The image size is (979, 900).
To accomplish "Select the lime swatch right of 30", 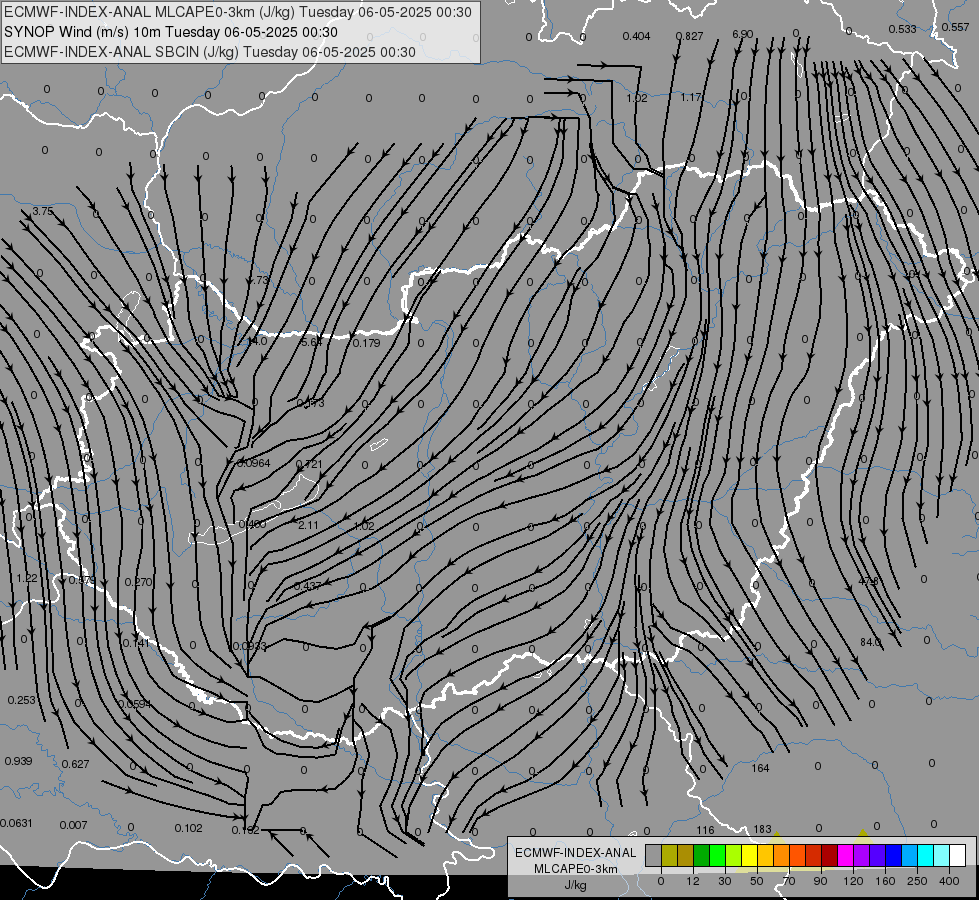I will [734, 855].
